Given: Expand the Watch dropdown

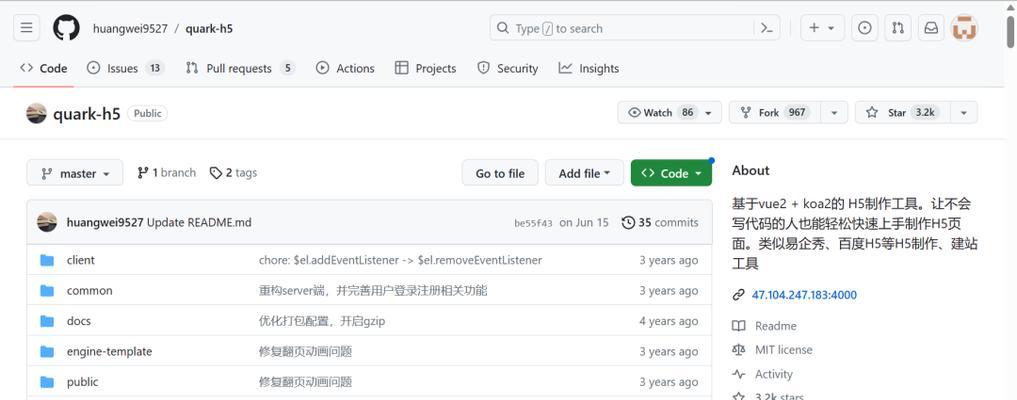Looking at the screenshot, I should pyautogui.click(x=669, y=113).
